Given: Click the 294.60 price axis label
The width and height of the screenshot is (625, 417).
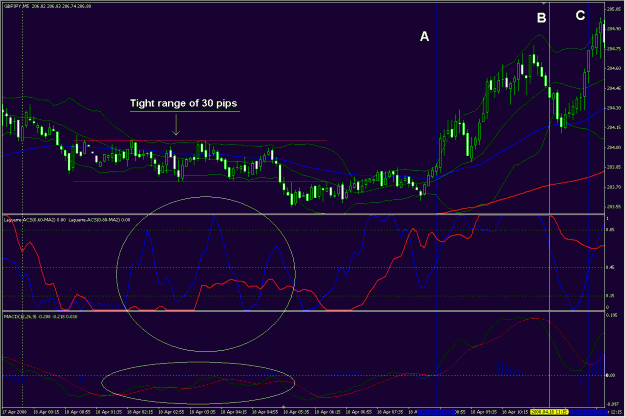Looking at the screenshot, I should [x=613, y=68].
